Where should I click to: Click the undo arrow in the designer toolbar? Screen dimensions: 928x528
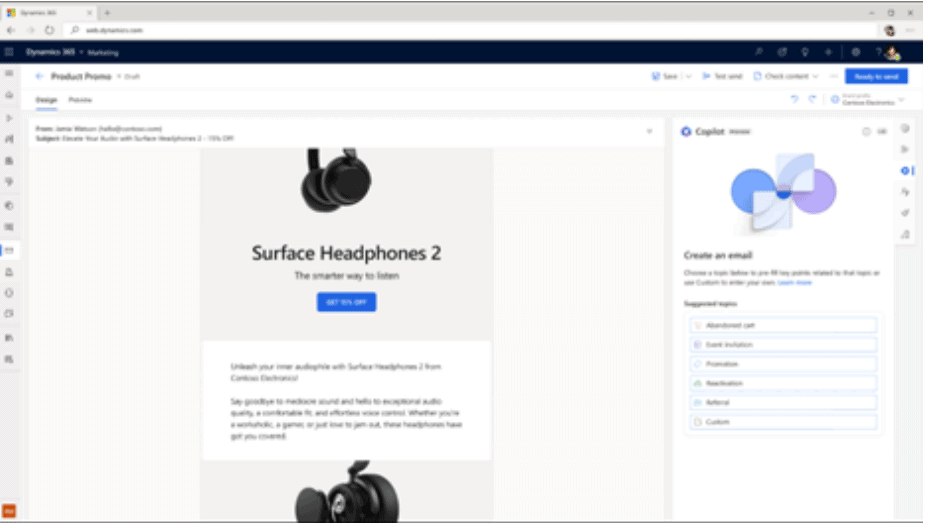(x=795, y=99)
